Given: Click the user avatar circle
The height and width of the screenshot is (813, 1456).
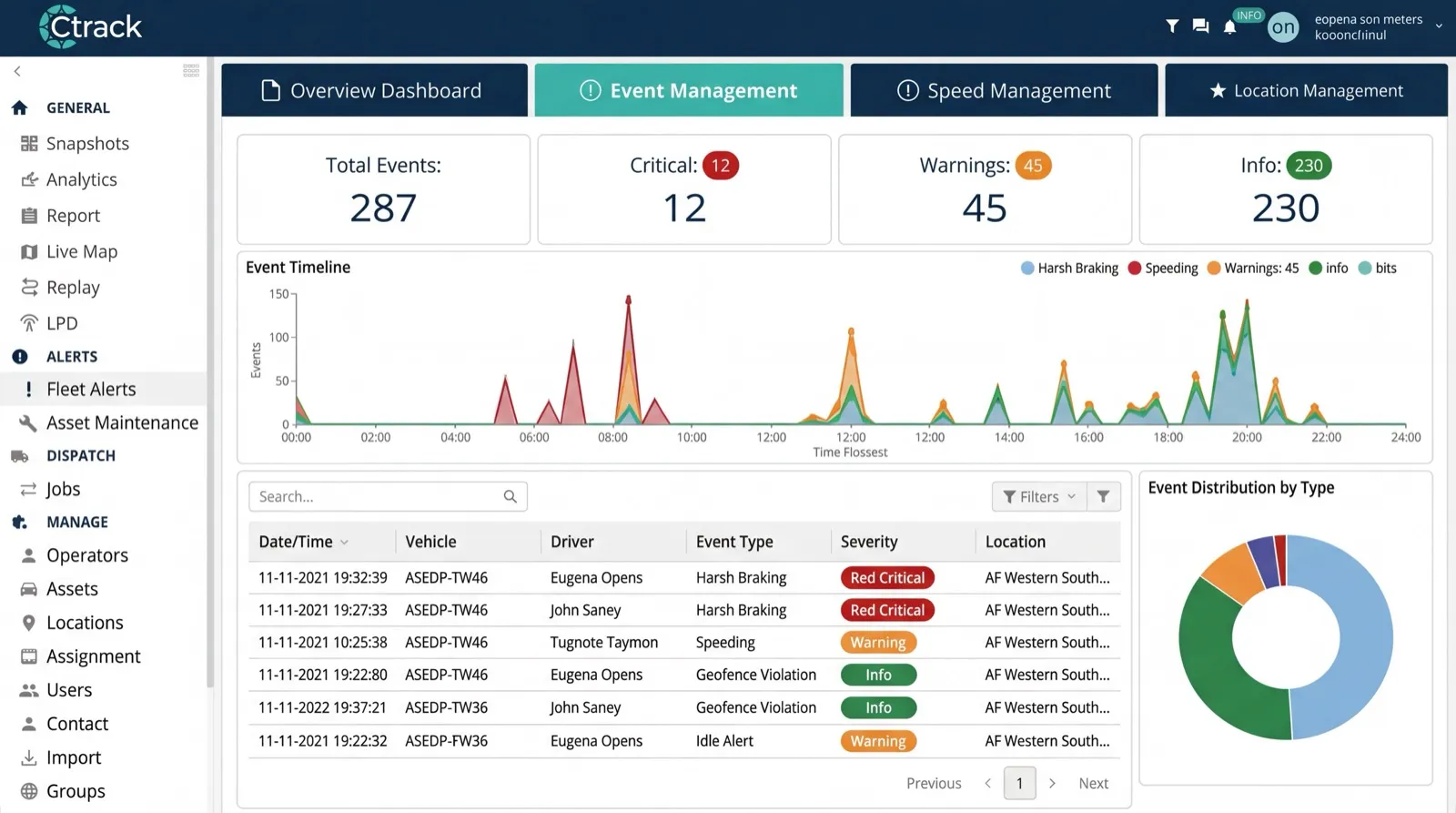Looking at the screenshot, I should tap(1283, 27).
